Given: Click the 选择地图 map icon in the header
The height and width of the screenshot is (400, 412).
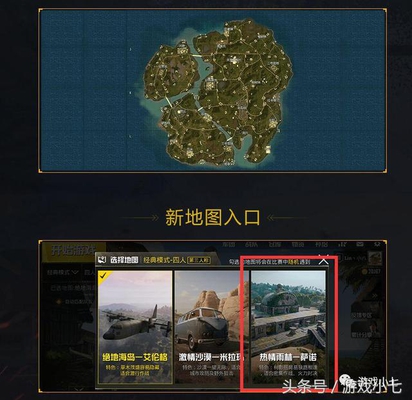Looking at the screenshot, I should [x=102, y=260].
